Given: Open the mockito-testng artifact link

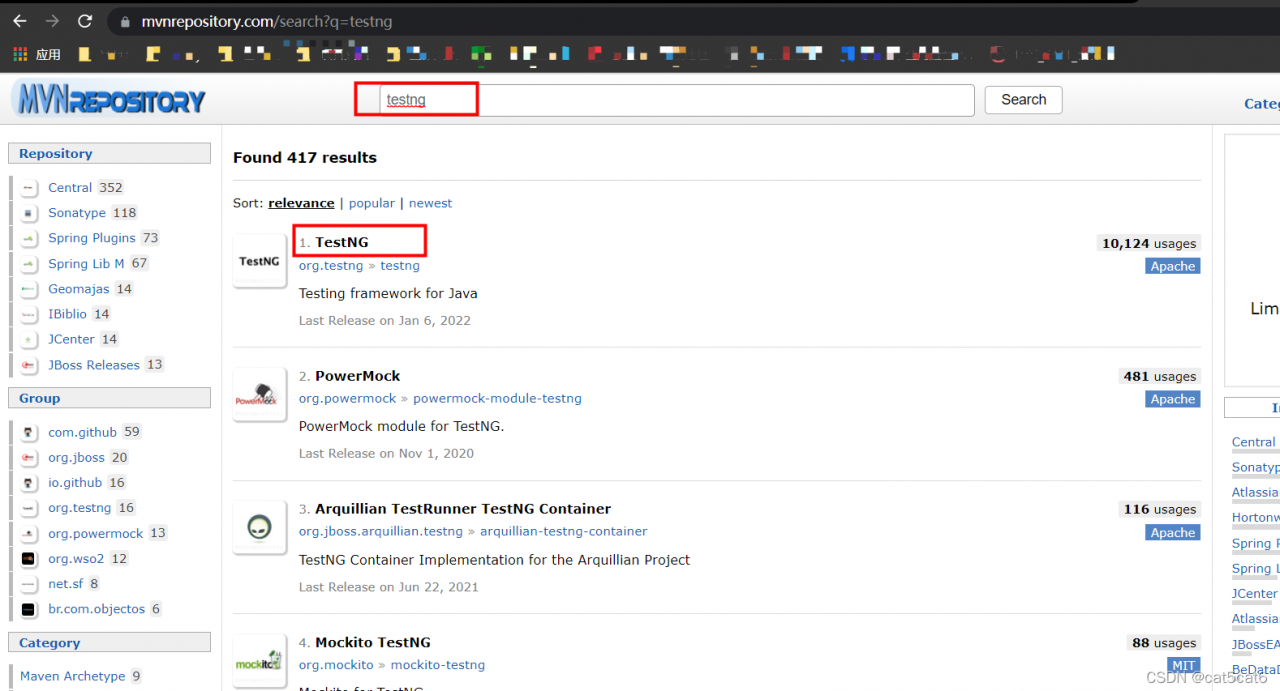Looking at the screenshot, I should tap(438, 665).
